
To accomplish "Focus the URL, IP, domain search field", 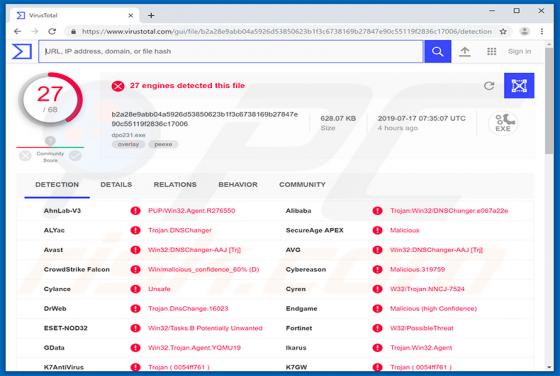I will coord(231,51).
